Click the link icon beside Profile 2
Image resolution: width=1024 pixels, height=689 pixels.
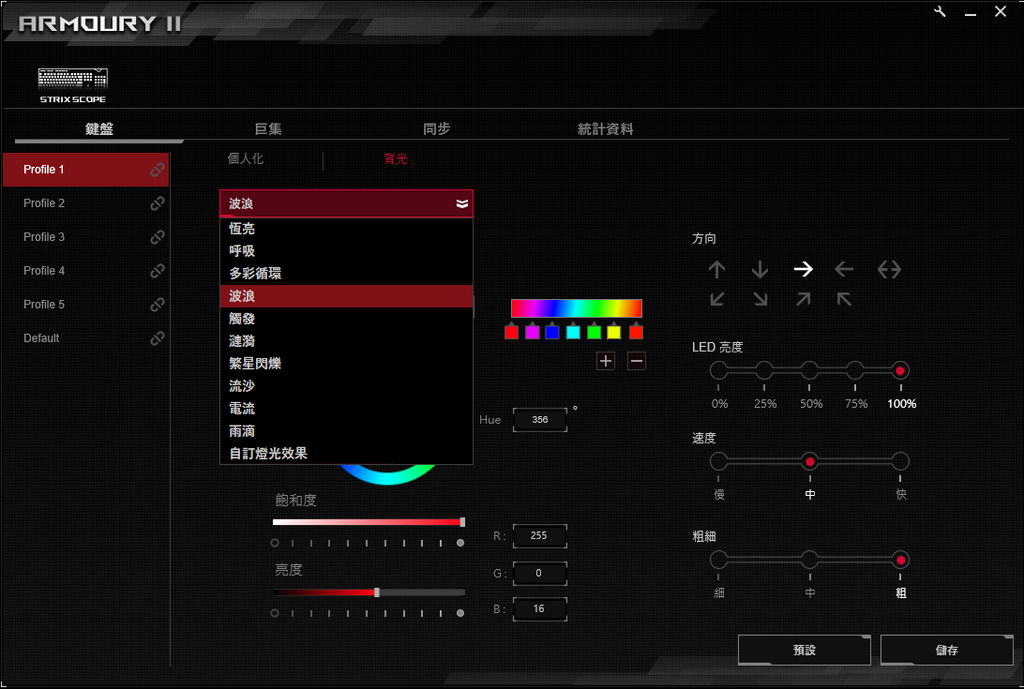coord(157,204)
